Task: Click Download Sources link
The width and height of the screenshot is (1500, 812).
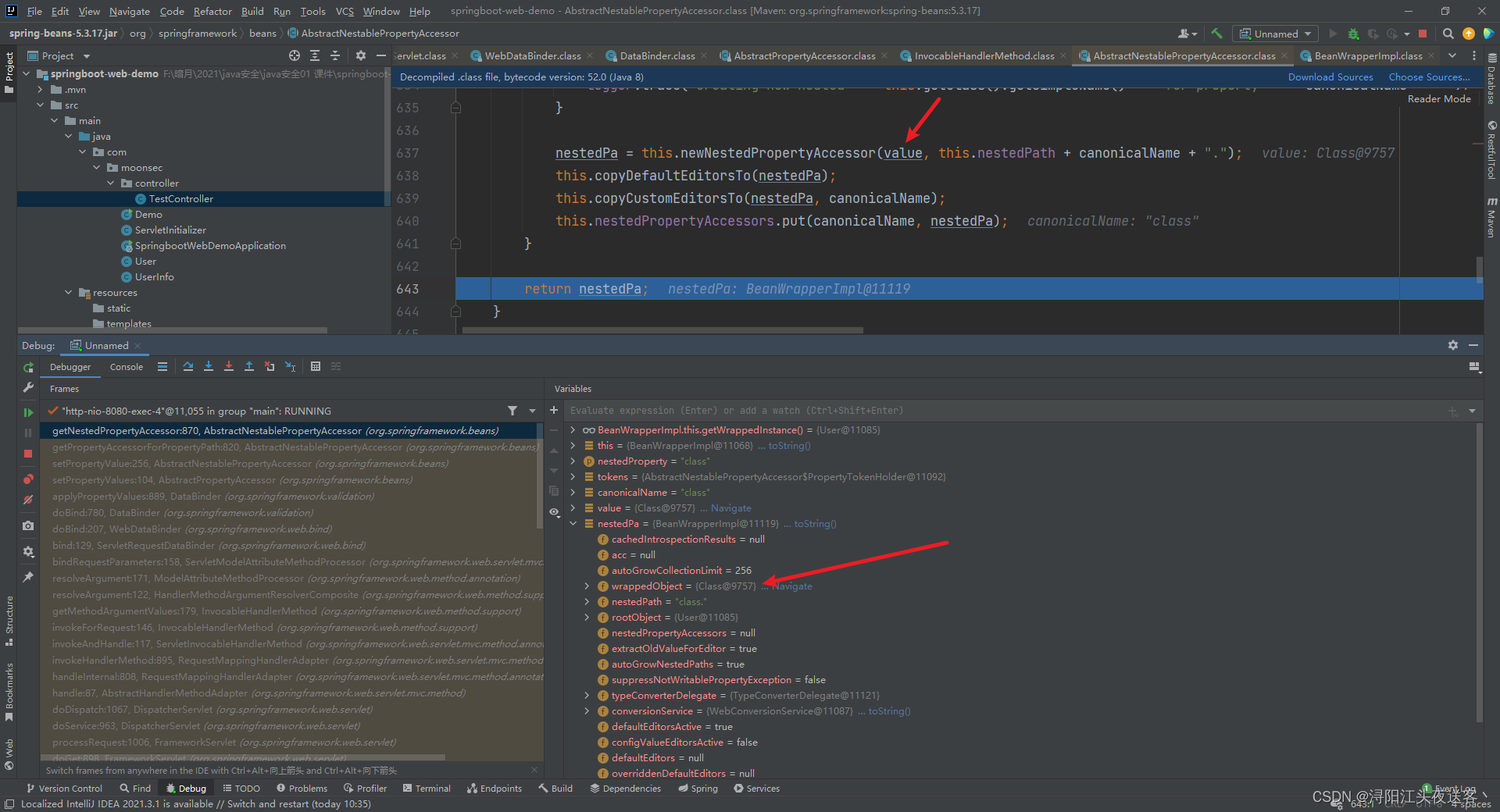Action: (1330, 77)
